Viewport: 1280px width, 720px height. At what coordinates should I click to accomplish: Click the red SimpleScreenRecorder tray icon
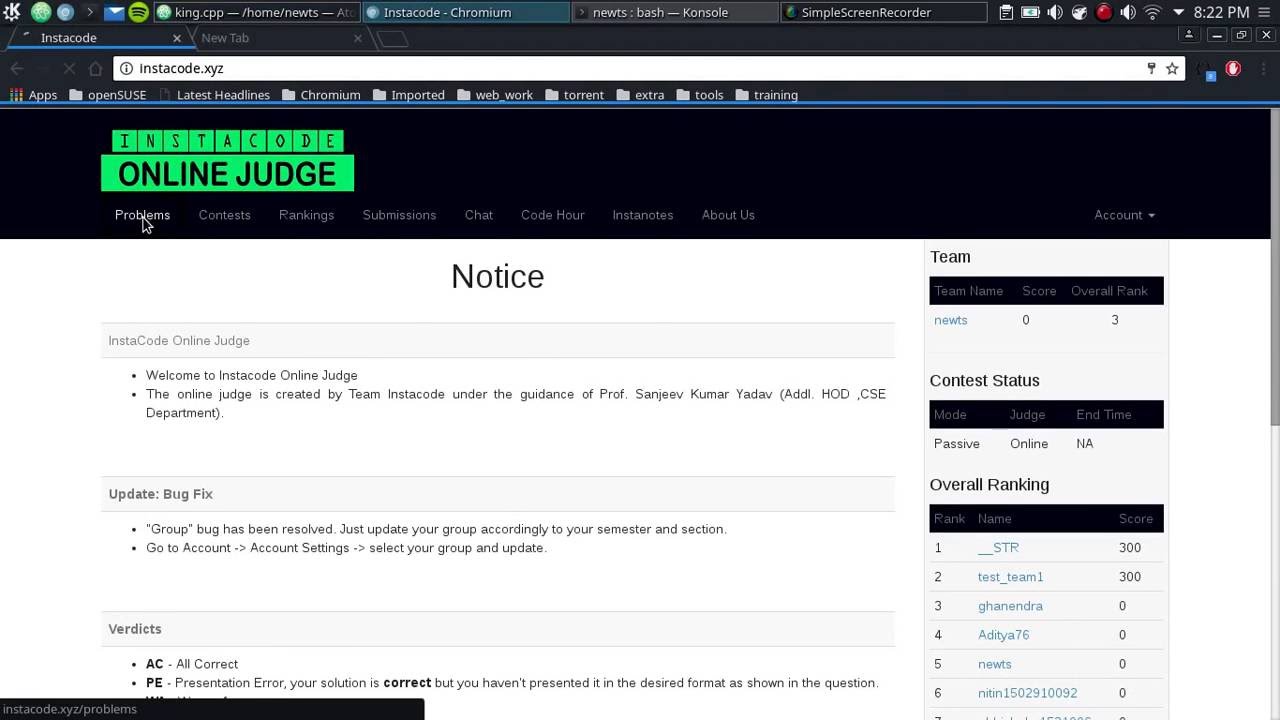(1104, 12)
